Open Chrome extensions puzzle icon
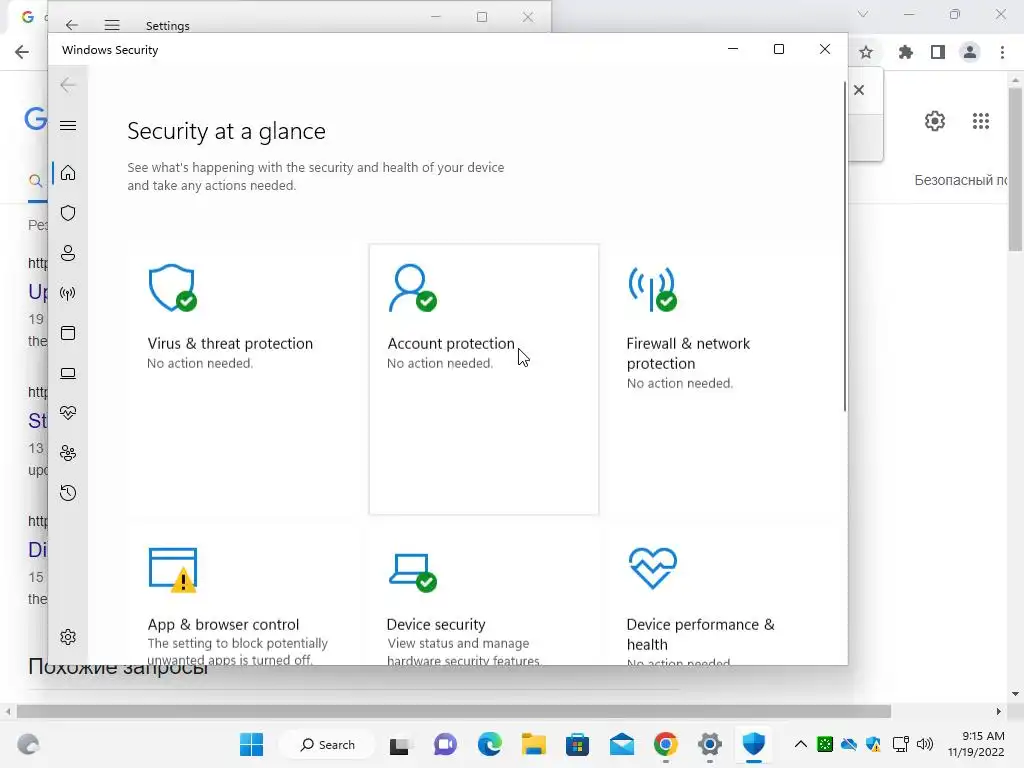1024x768 pixels. (x=905, y=52)
